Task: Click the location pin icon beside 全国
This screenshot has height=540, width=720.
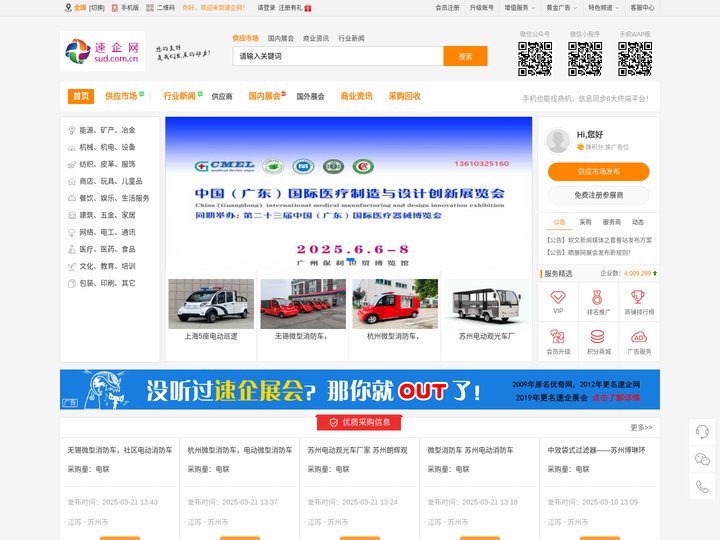Action: coord(68,8)
